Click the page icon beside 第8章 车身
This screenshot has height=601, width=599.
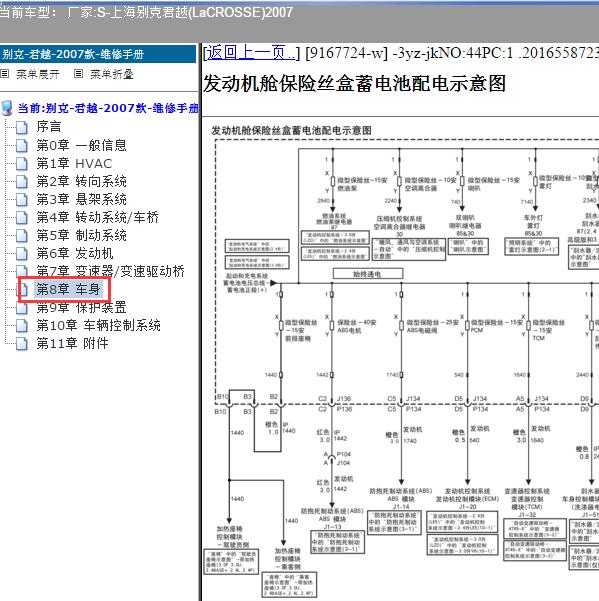point(23,289)
